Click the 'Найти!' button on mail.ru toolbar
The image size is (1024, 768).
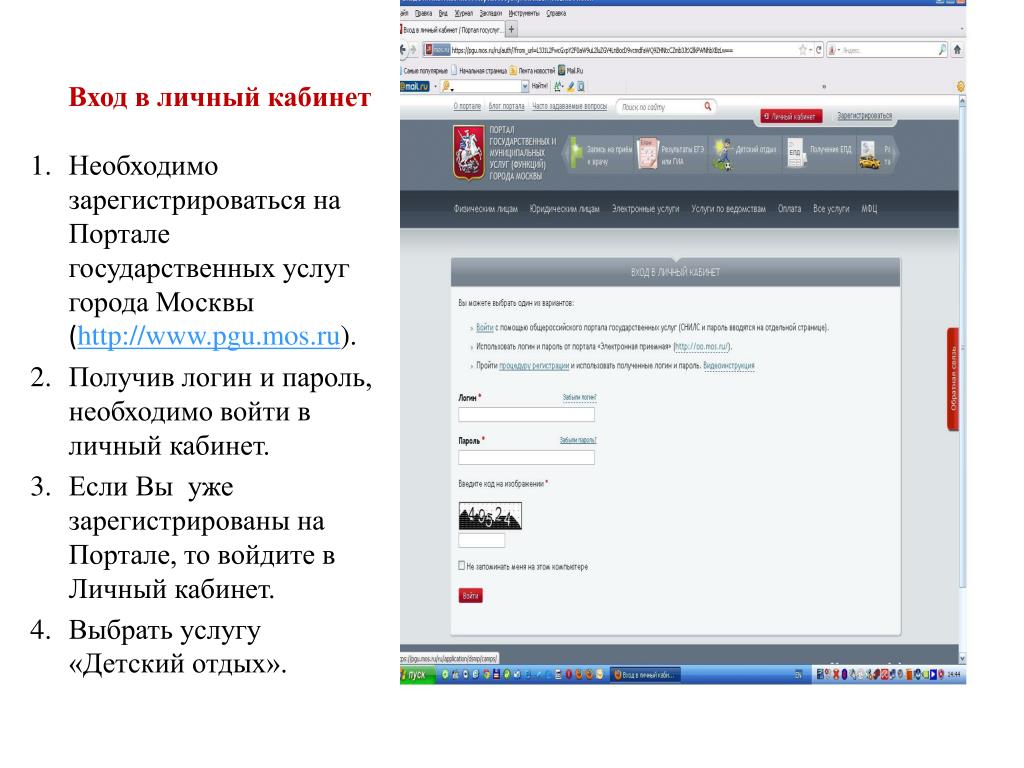tap(539, 86)
